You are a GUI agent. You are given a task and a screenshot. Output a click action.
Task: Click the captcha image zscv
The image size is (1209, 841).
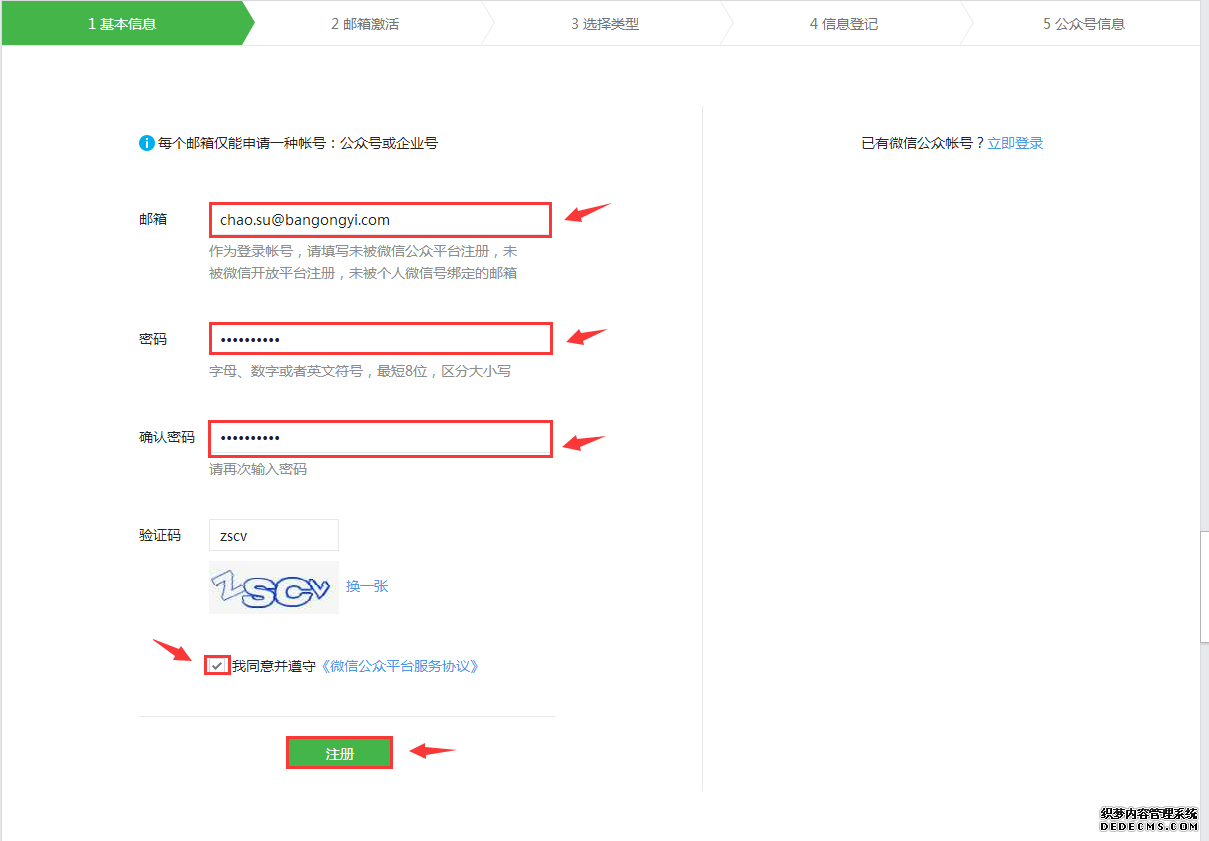(x=274, y=588)
